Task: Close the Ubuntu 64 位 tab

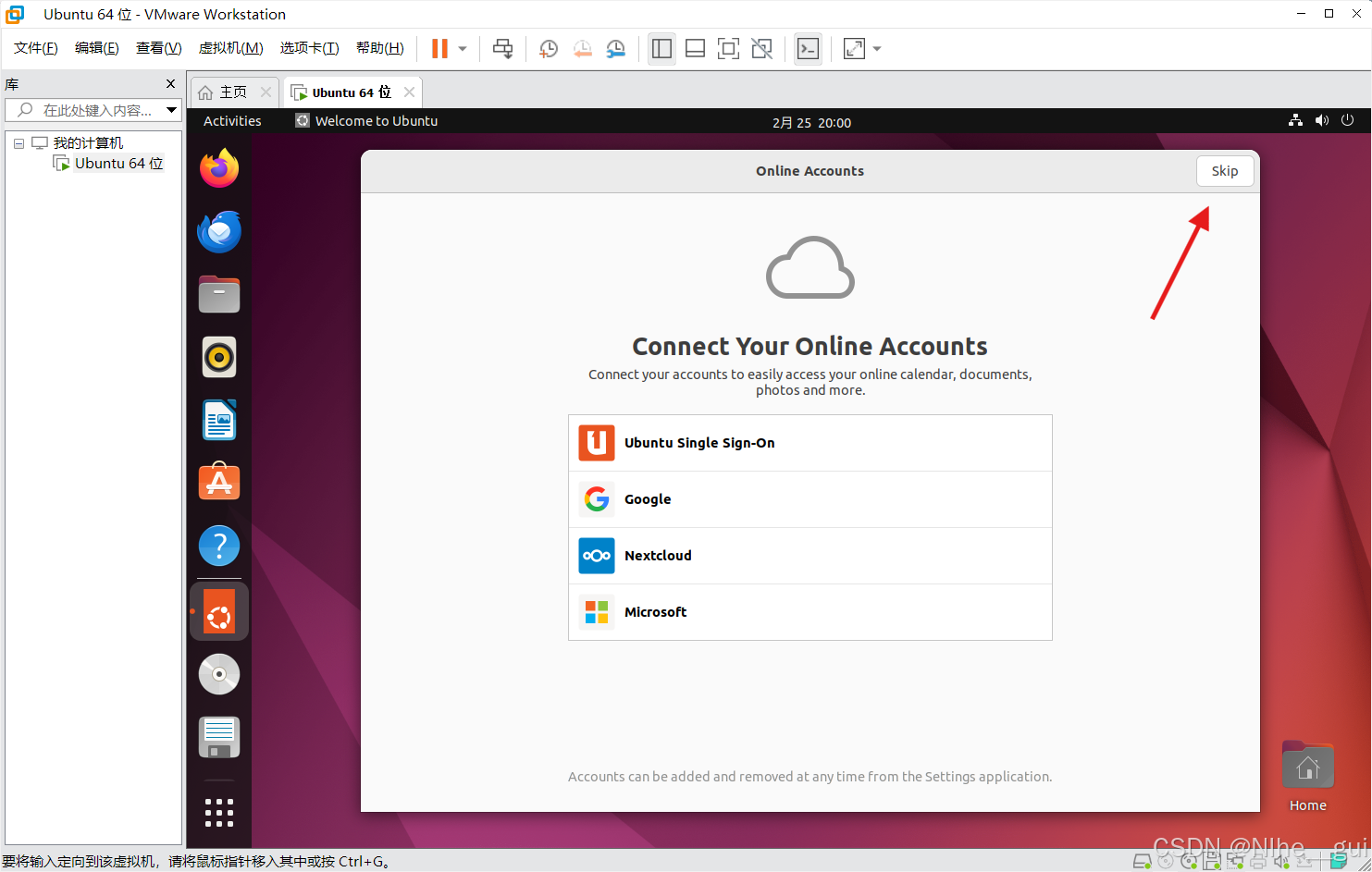Action: click(409, 92)
